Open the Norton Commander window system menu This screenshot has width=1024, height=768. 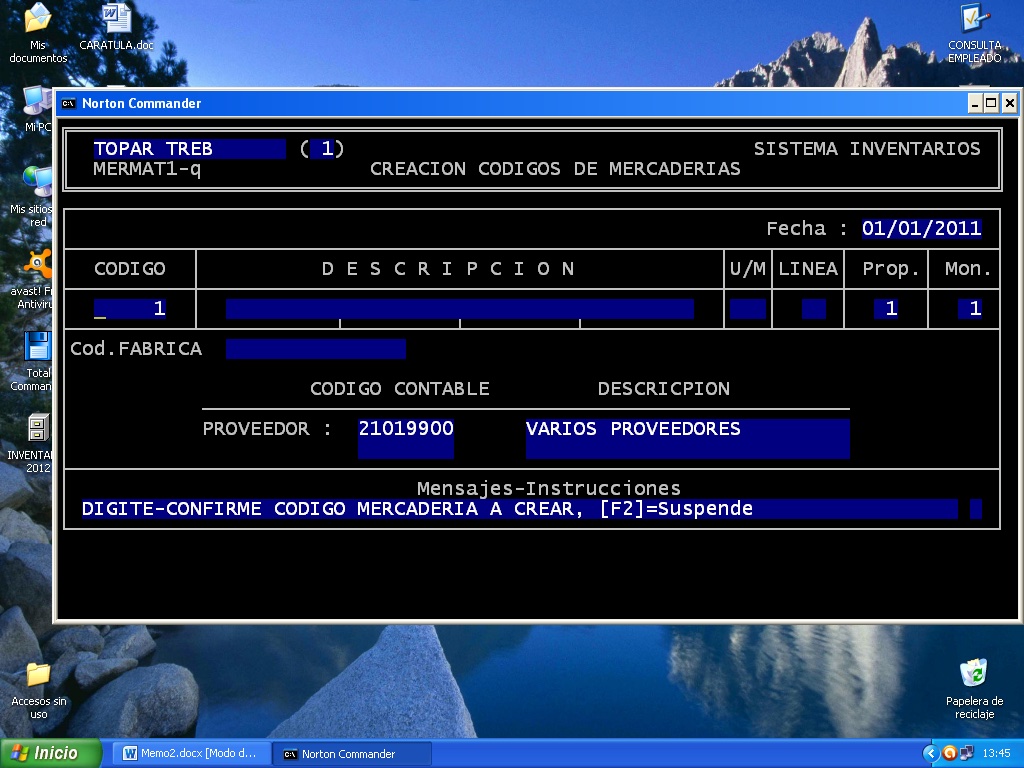(68, 103)
